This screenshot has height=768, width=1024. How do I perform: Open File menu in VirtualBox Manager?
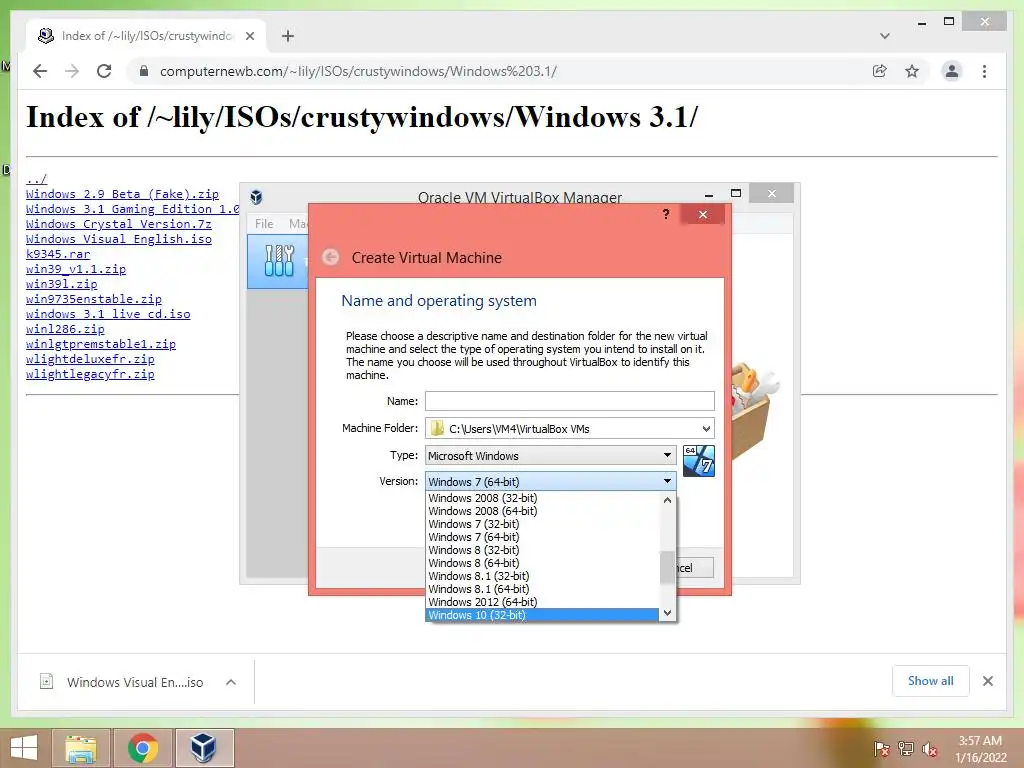pos(264,223)
